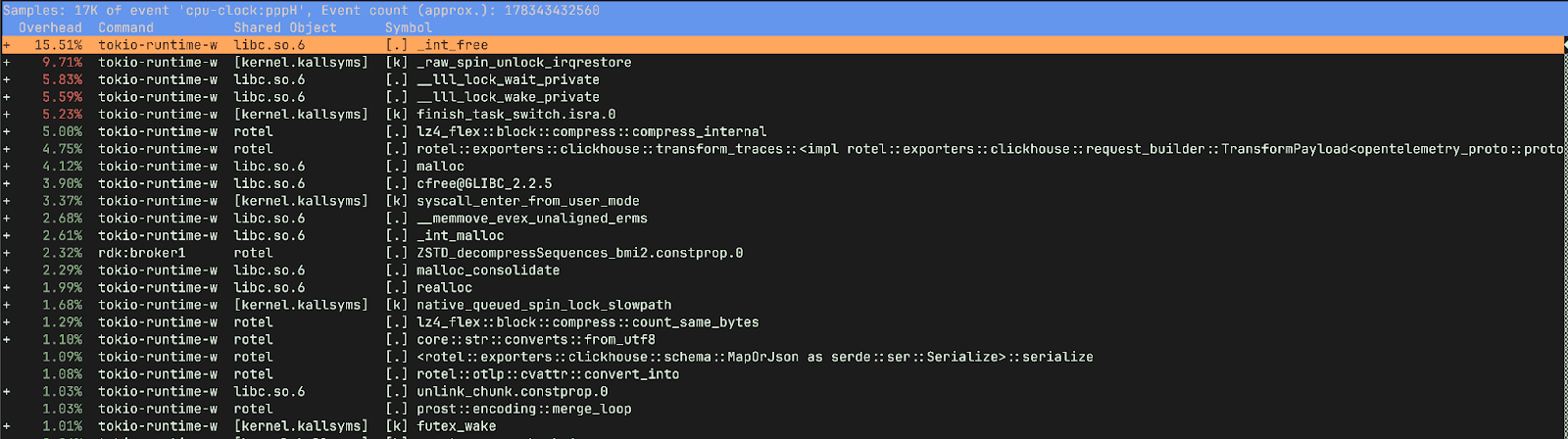Click the Symbol column header

tap(408, 27)
